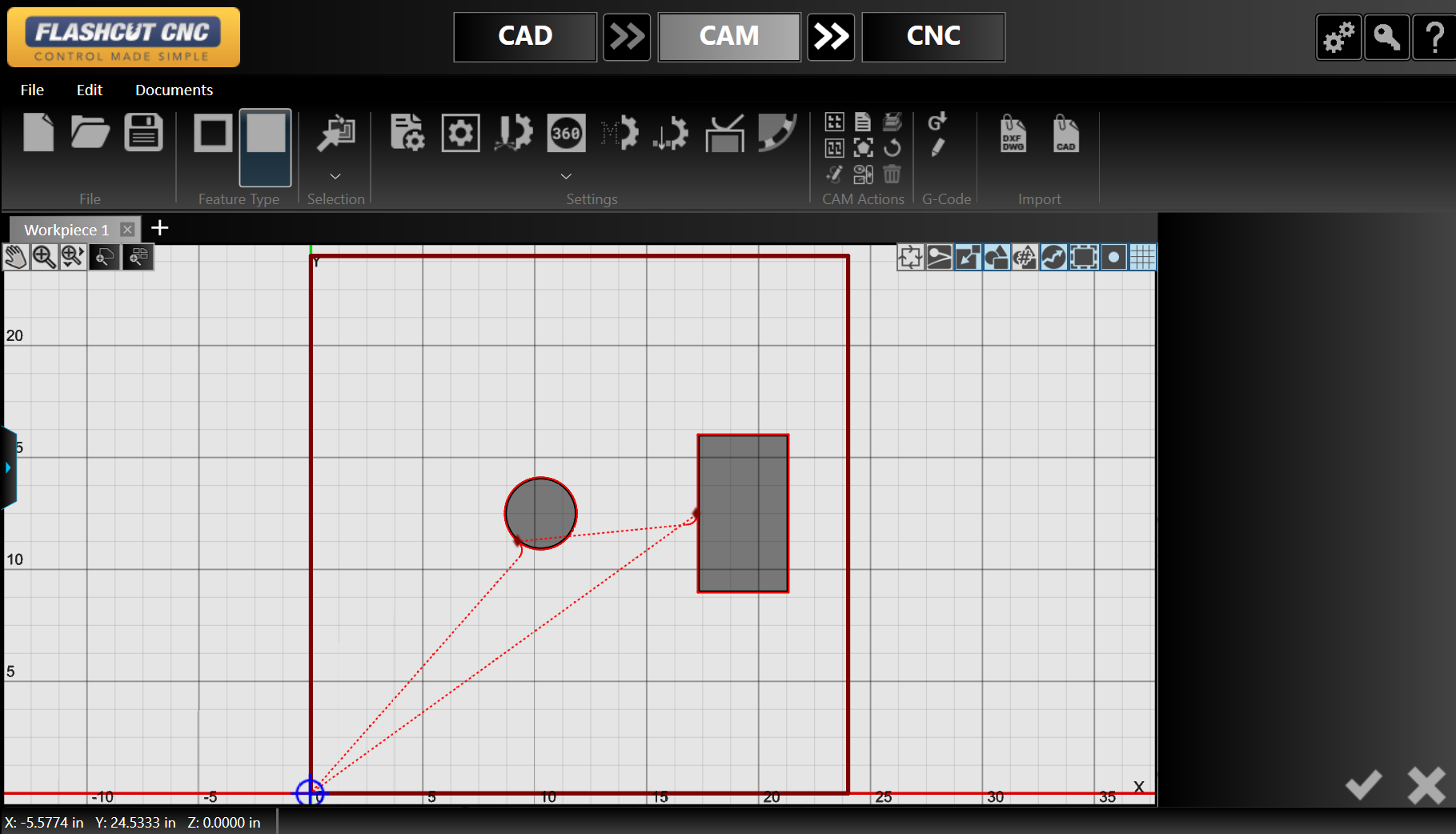Import a CAD file
The width and height of the screenshot is (1456, 834).
1065,134
